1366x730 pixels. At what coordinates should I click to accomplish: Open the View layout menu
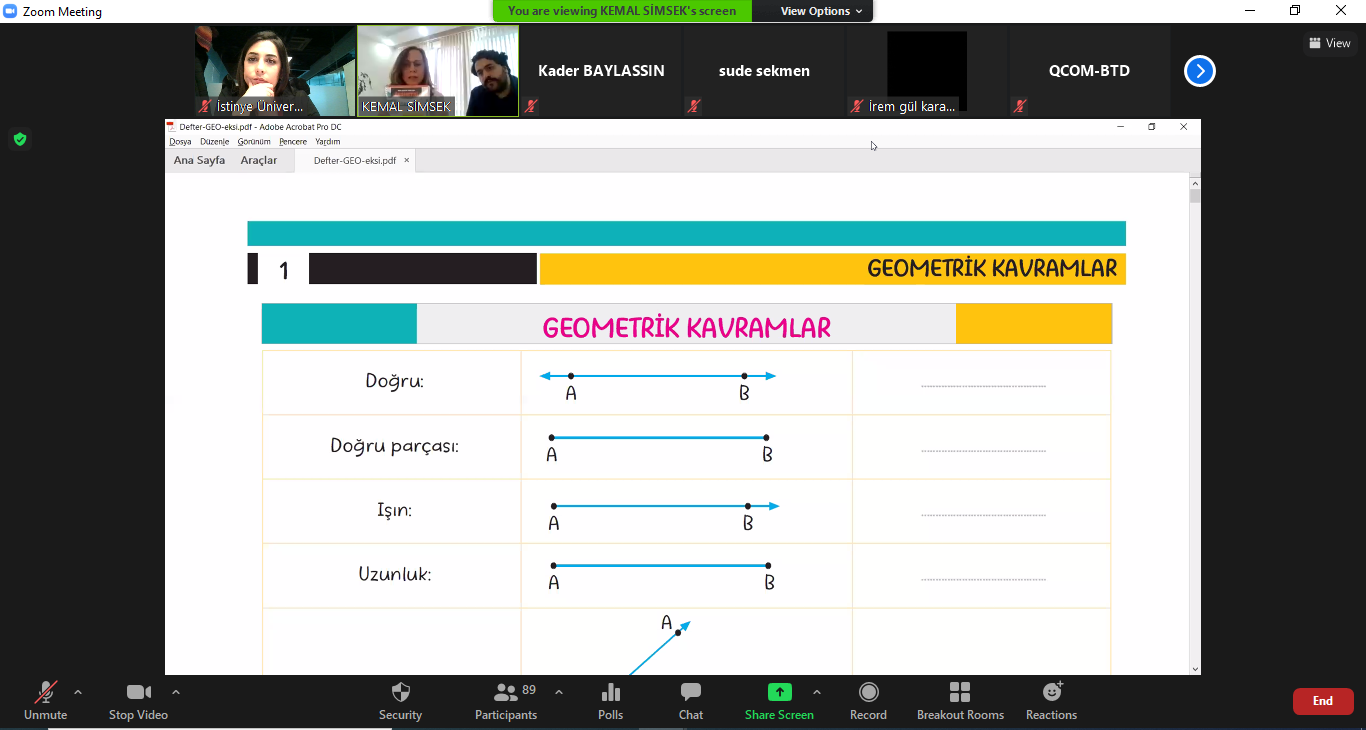1330,43
